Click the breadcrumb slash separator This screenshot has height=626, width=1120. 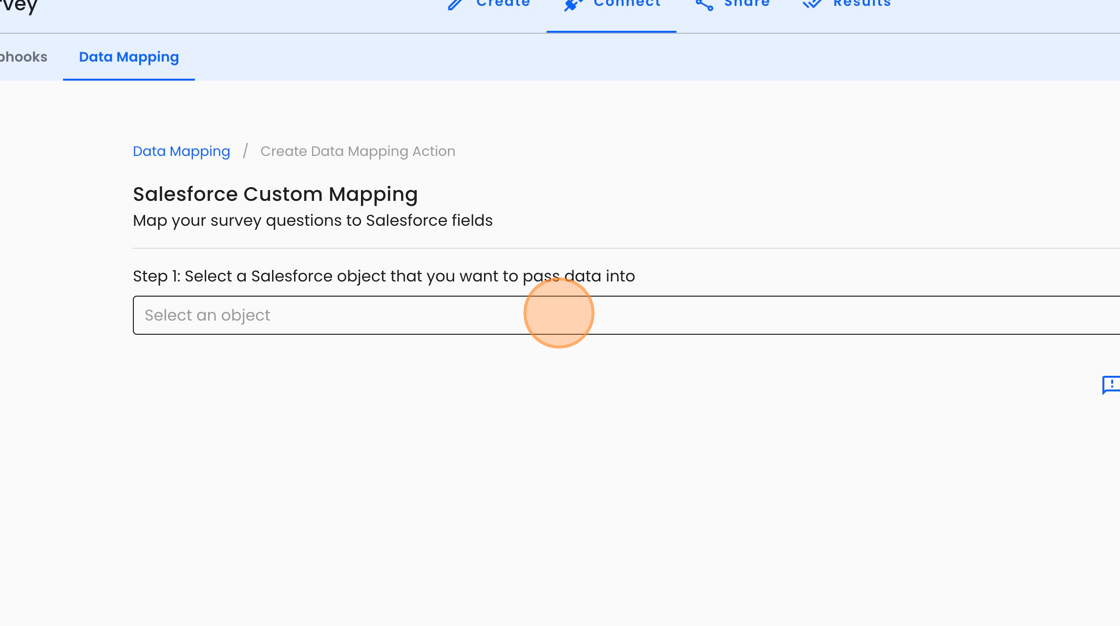[x=245, y=151]
